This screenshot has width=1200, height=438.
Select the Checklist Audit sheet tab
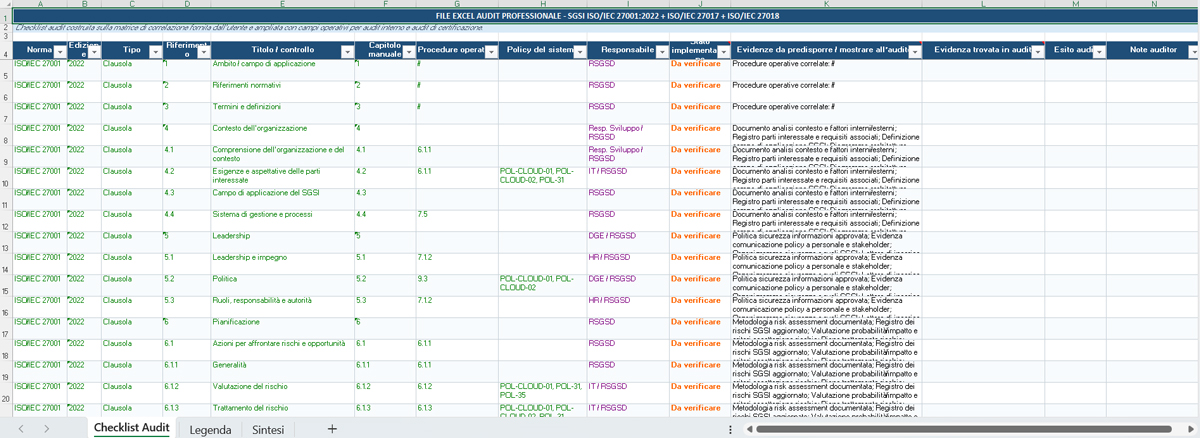click(x=131, y=429)
